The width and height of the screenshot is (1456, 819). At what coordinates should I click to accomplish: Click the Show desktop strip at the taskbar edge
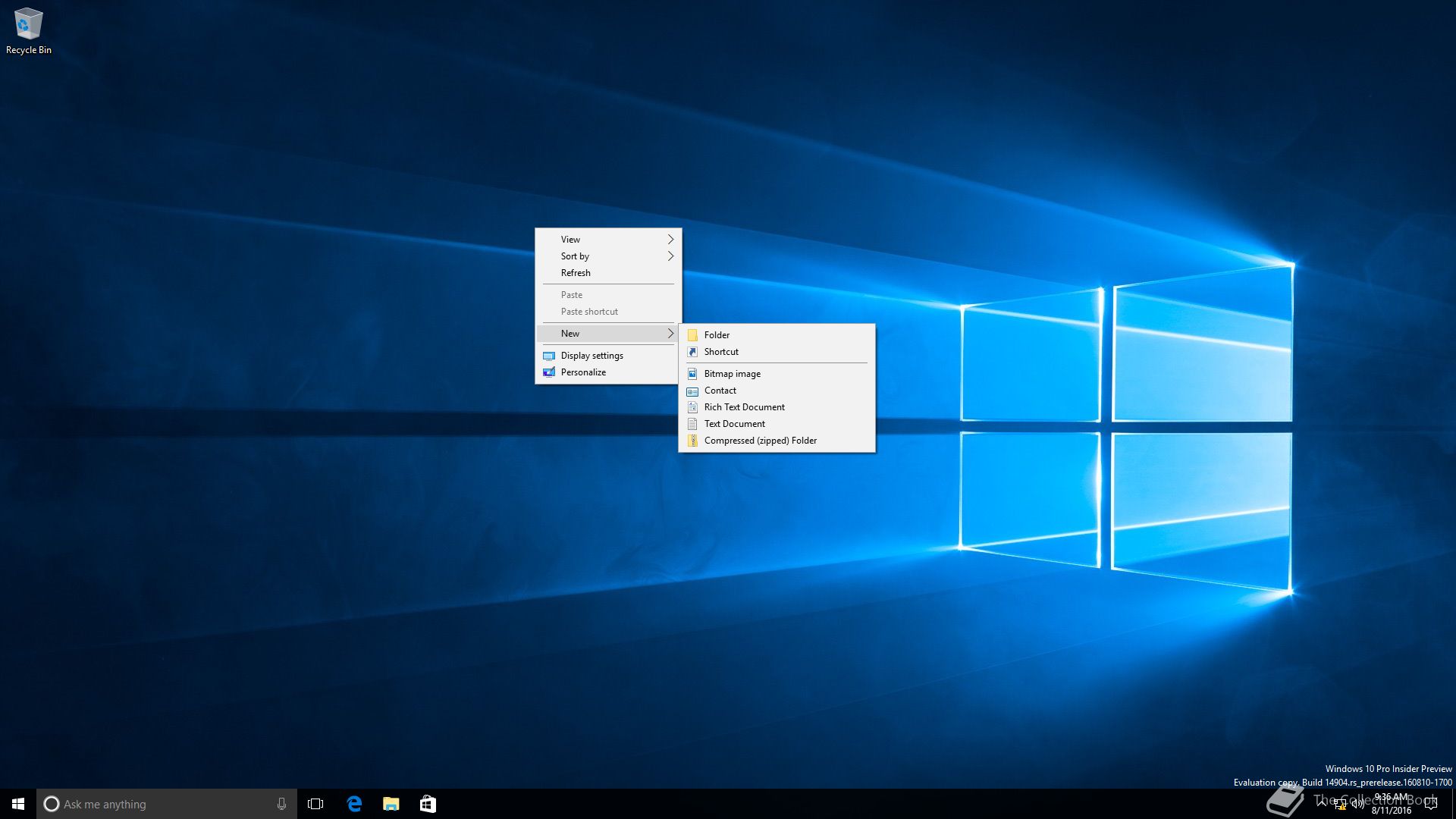[1453, 804]
